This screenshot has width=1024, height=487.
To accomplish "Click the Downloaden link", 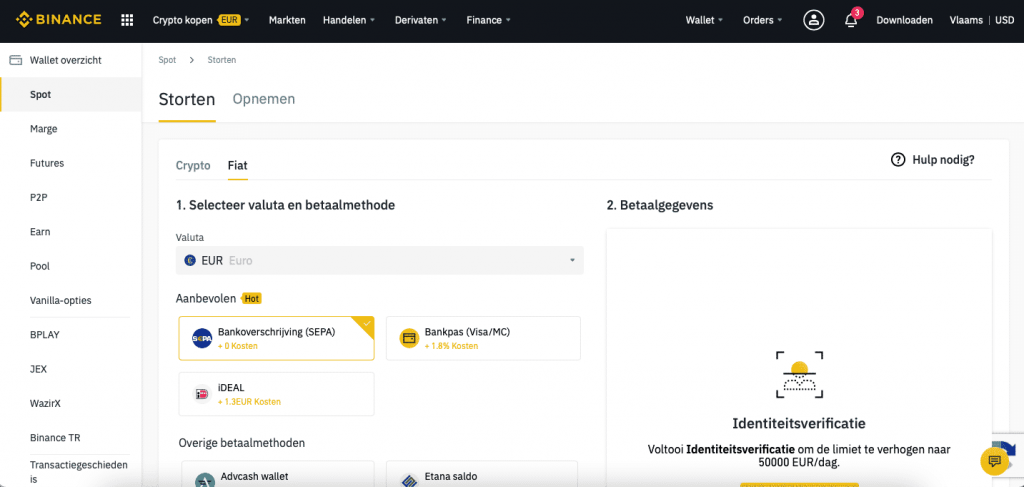I will (x=904, y=20).
